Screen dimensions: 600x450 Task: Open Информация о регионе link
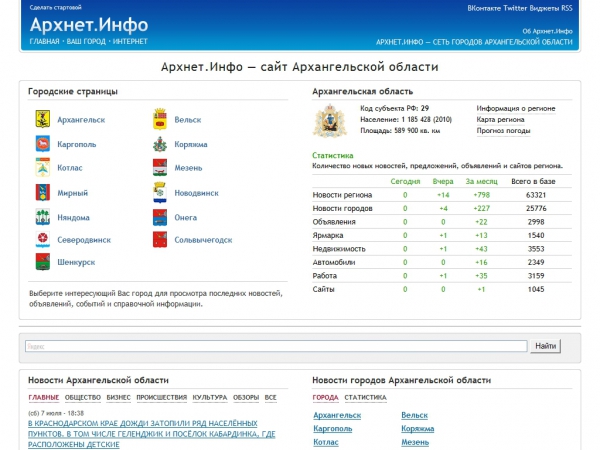[x=515, y=108]
